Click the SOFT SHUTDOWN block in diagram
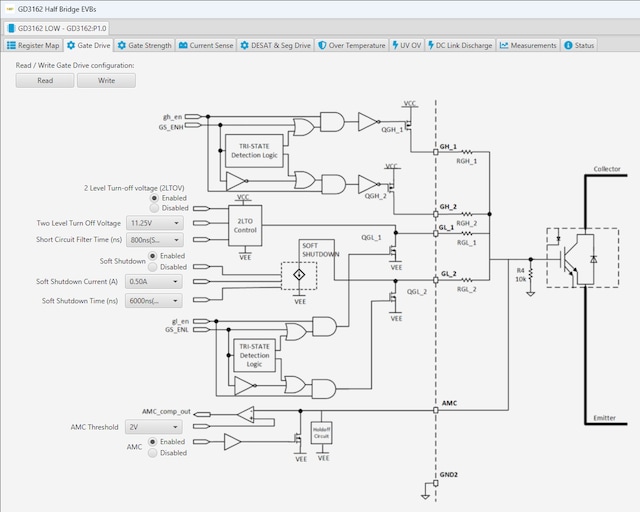The width and height of the screenshot is (640, 512). click(318, 250)
